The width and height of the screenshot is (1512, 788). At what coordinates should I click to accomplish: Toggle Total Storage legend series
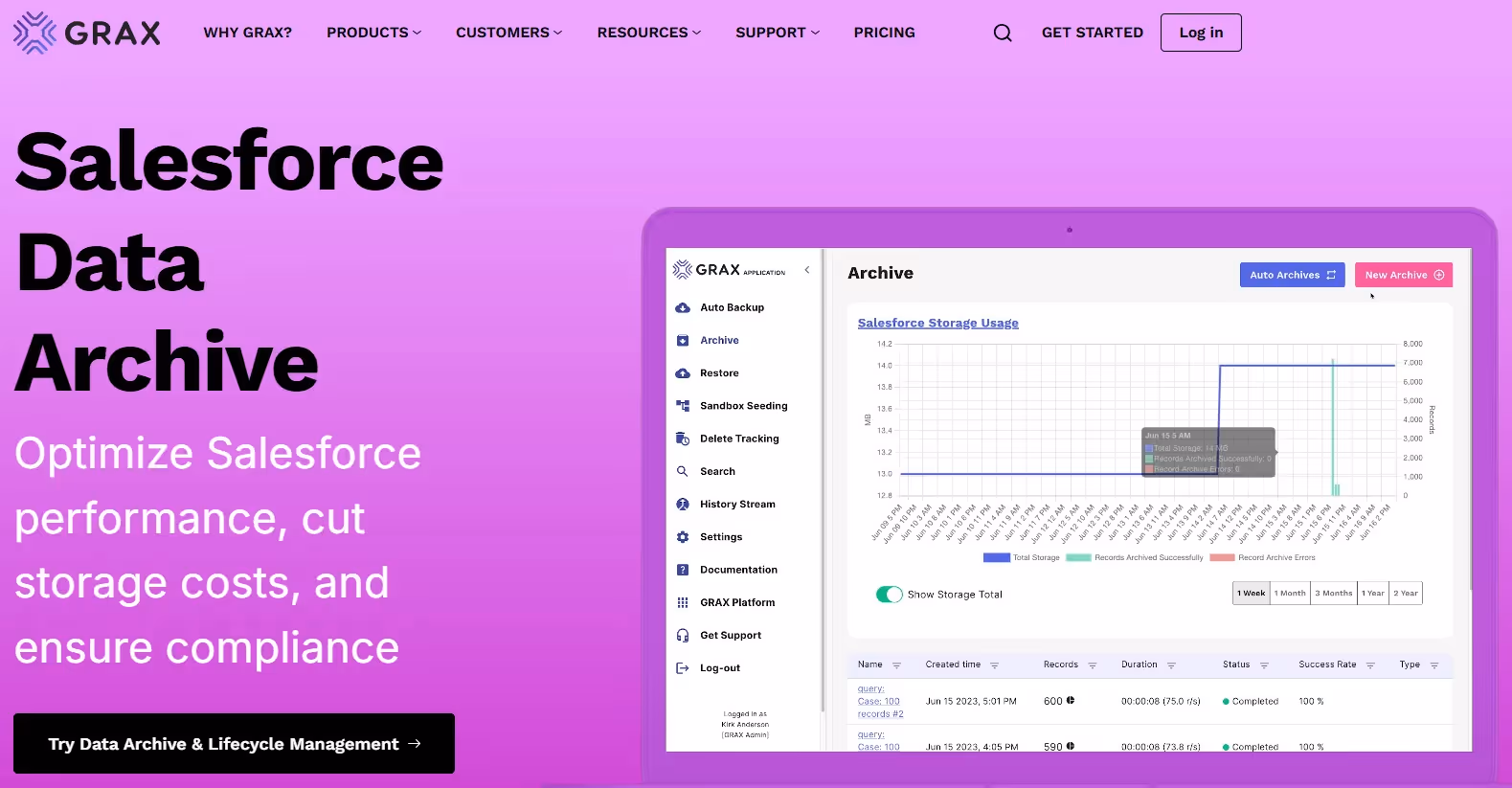pyautogui.click(x=1022, y=557)
